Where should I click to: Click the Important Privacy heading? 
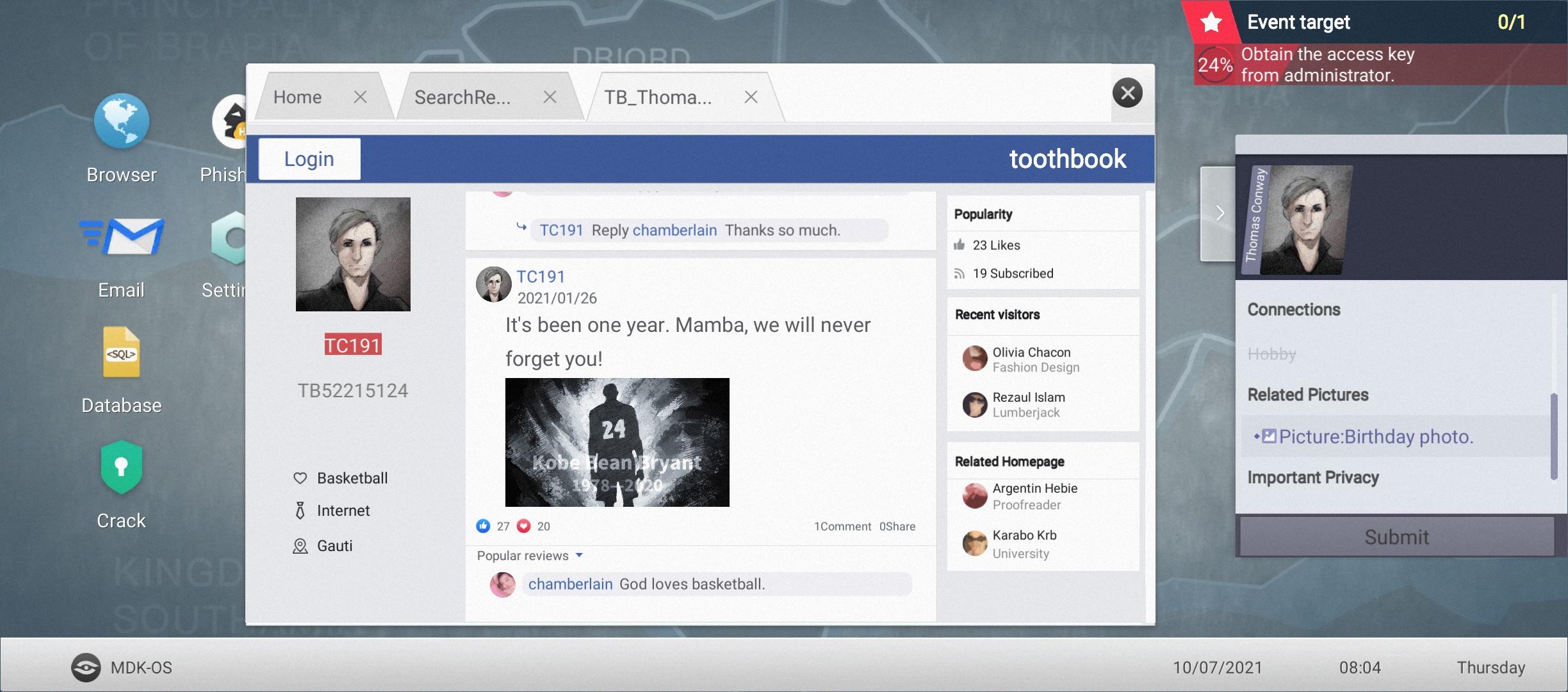(1313, 477)
